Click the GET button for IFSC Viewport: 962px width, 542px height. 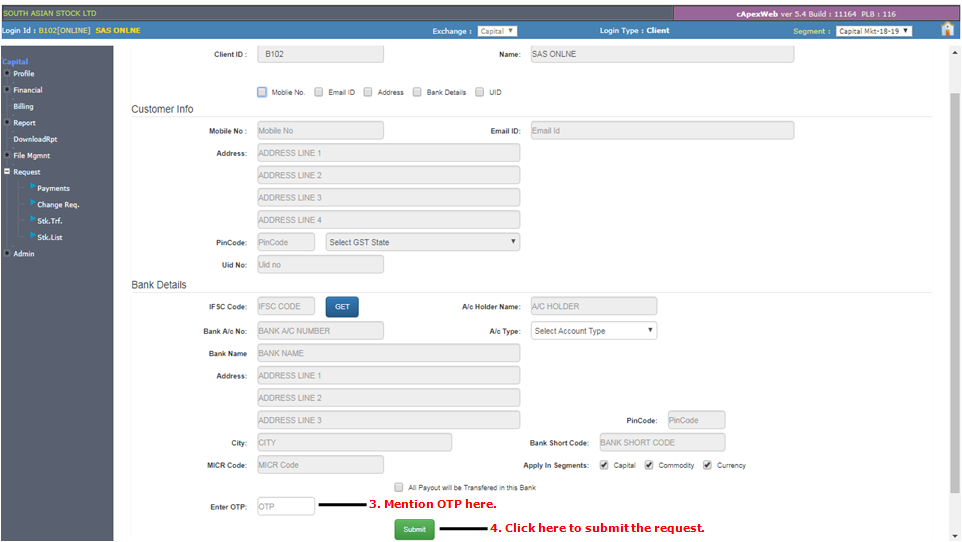[x=342, y=306]
